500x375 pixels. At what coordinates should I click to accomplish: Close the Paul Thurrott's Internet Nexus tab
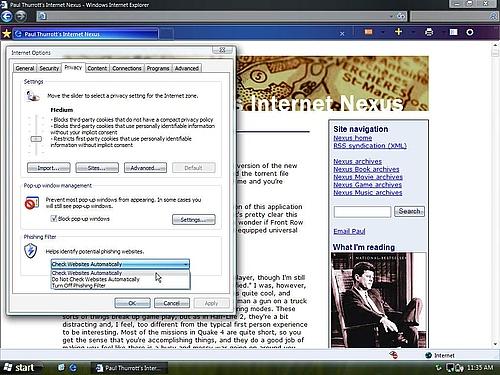342,34
